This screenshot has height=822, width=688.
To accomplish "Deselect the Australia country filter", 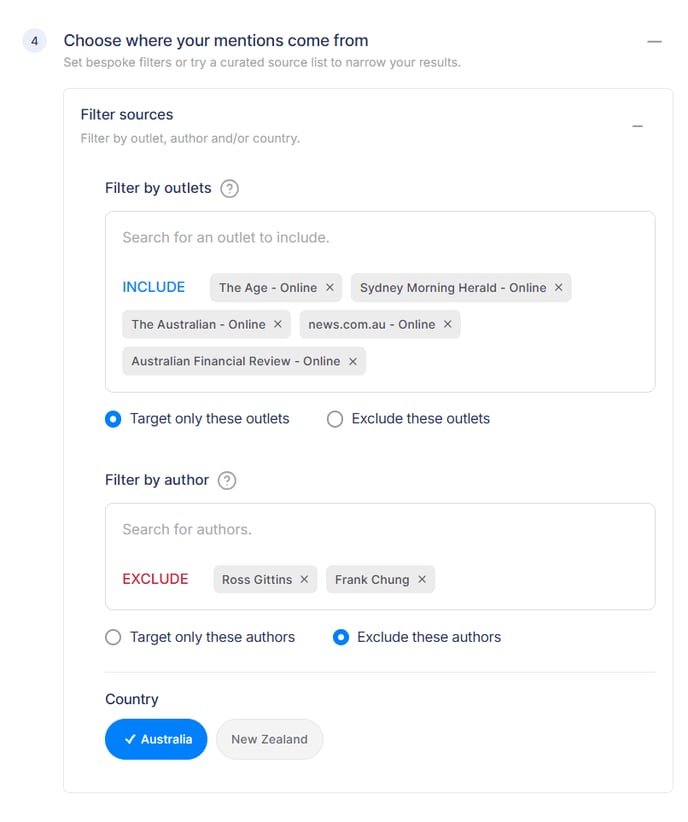I will [x=156, y=740].
